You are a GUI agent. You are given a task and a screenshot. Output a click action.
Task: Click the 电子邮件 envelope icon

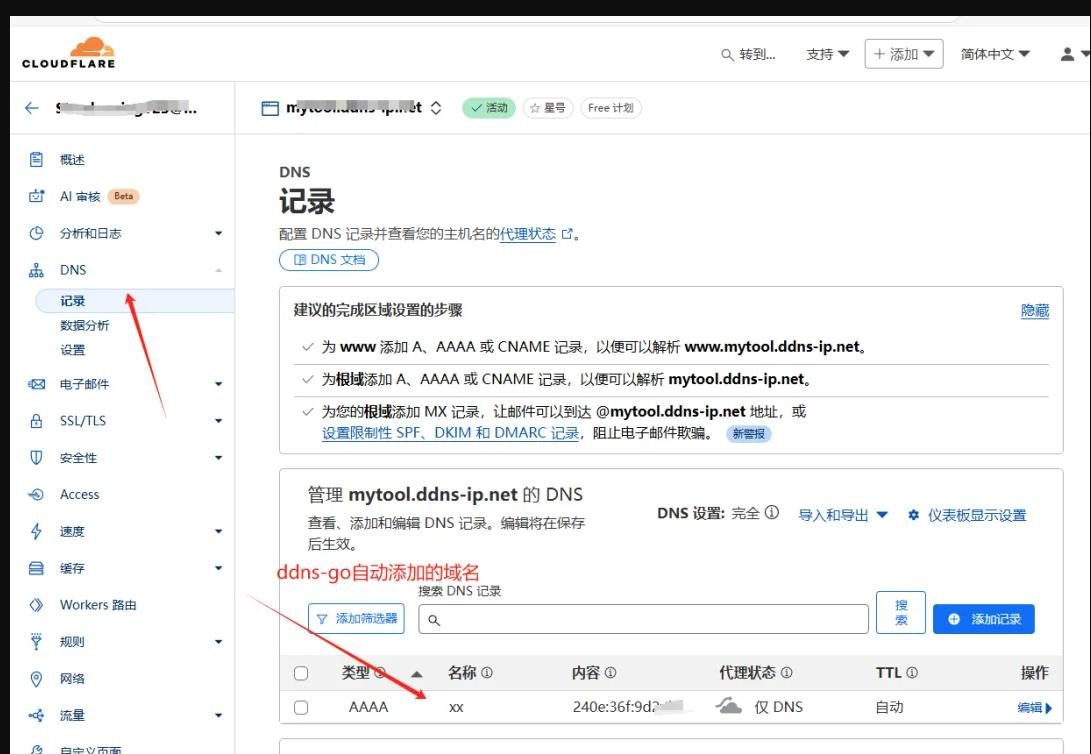[x=36, y=384]
